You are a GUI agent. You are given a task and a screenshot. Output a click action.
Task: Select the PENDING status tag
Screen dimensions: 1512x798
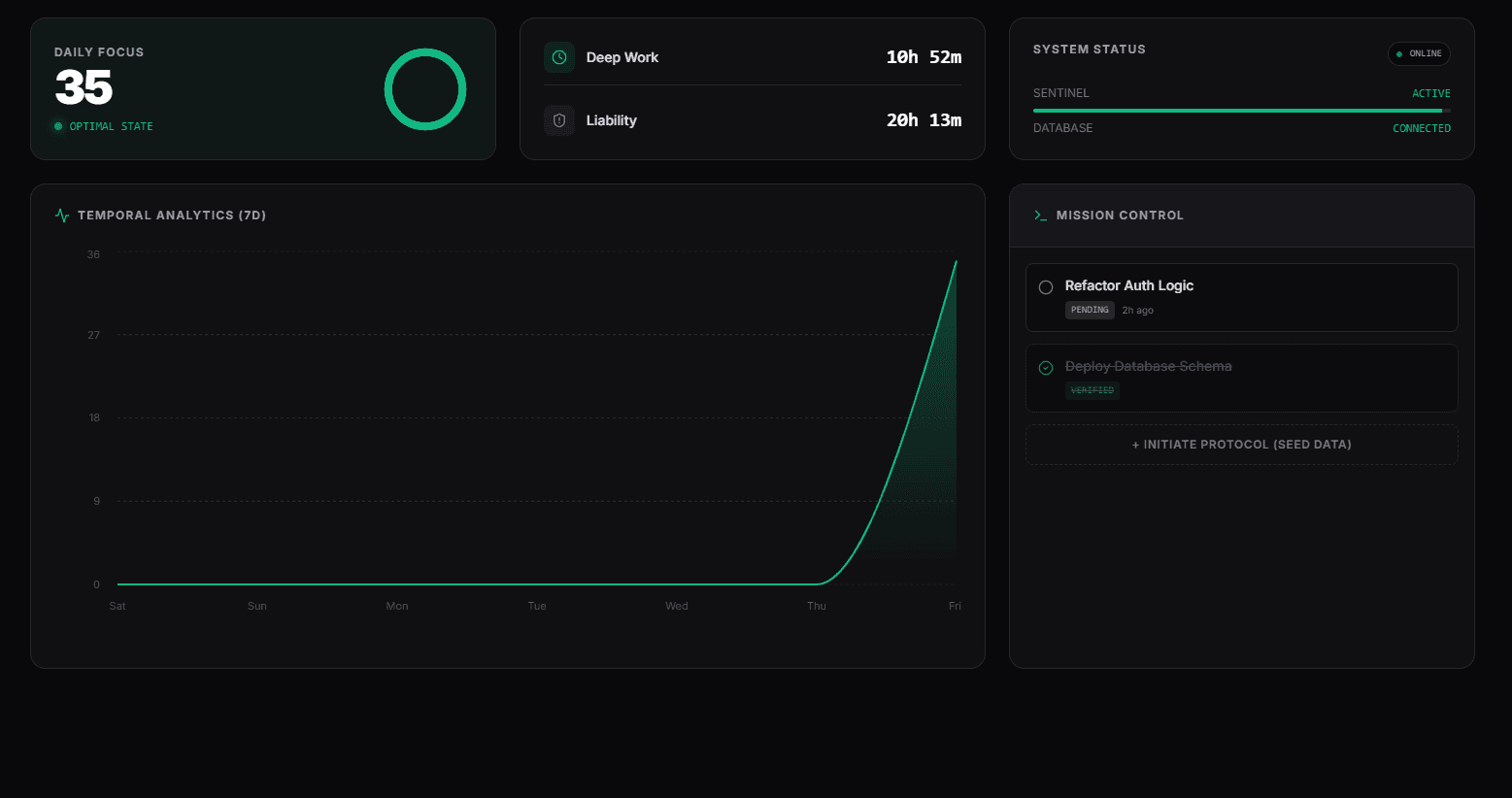point(1090,311)
